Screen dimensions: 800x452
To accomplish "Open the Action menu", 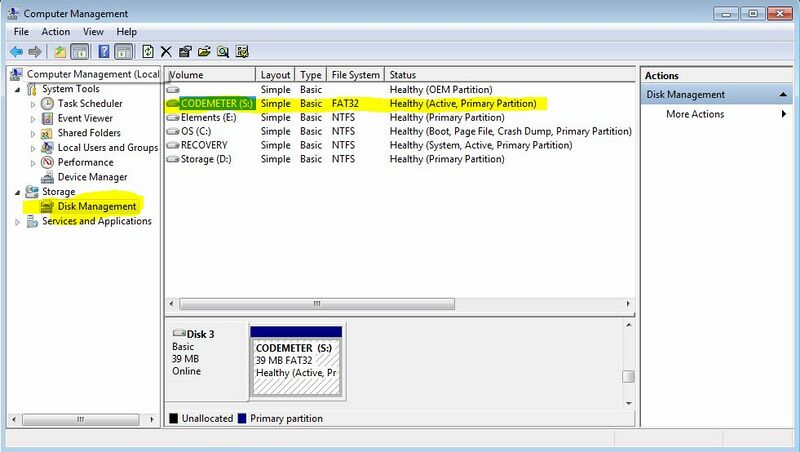I will (55, 32).
